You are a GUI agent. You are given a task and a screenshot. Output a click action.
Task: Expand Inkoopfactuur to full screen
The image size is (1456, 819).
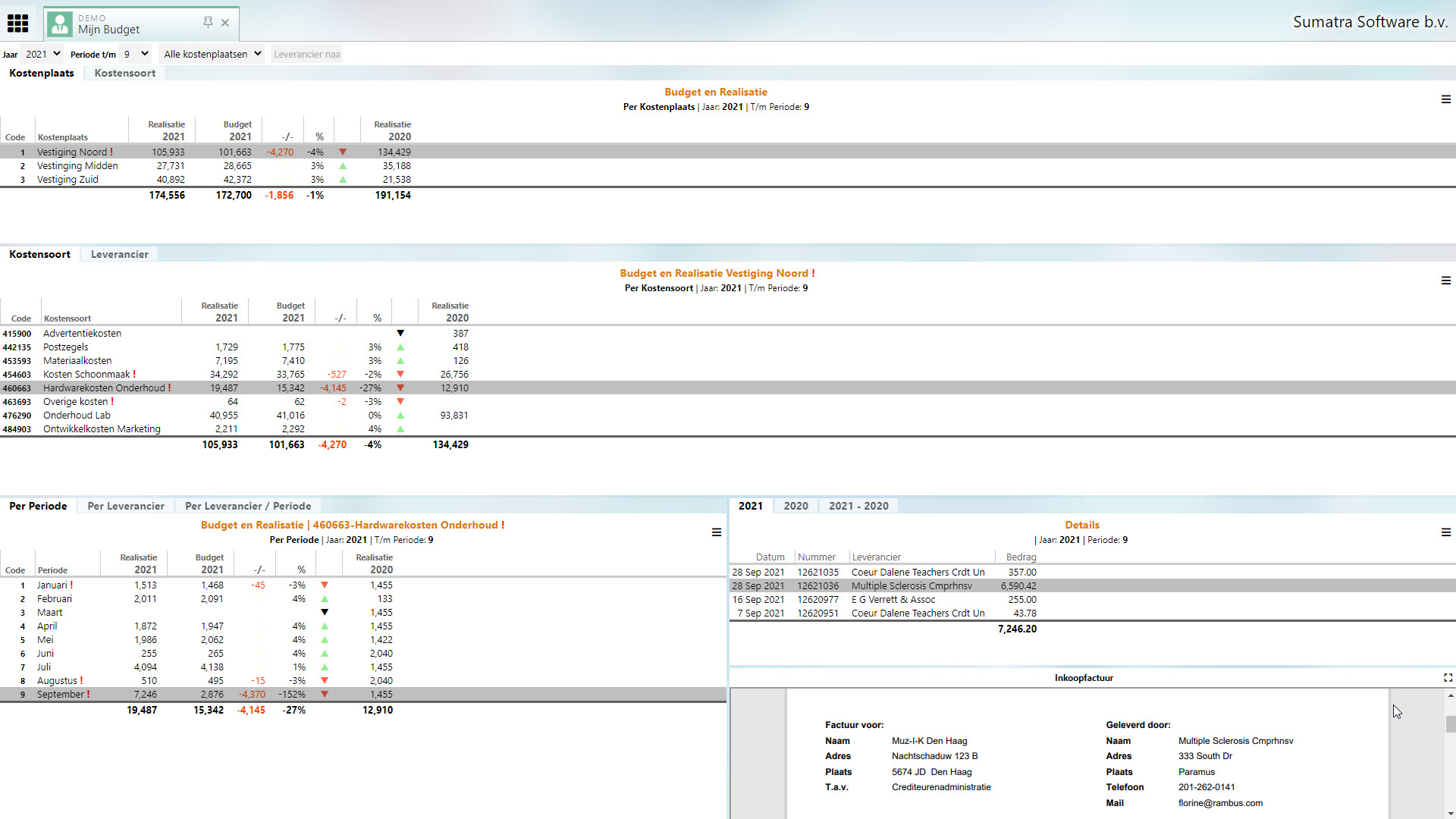pyautogui.click(x=1448, y=678)
